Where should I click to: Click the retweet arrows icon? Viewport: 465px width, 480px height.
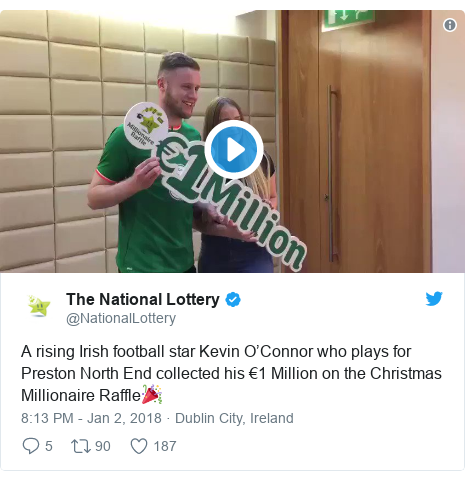[81, 446]
